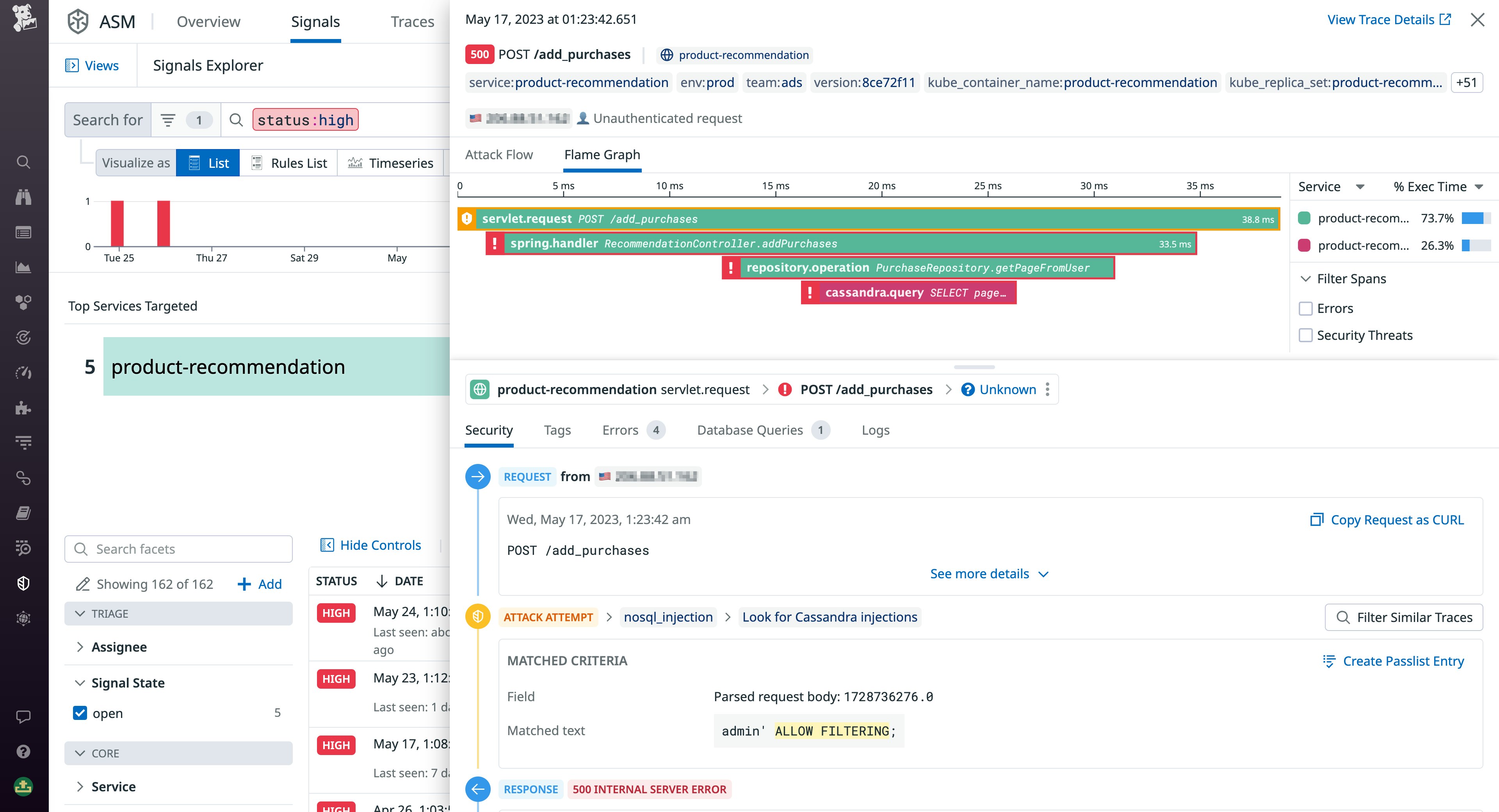Open the binoculars watchdog icon in sidebar

click(x=23, y=197)
